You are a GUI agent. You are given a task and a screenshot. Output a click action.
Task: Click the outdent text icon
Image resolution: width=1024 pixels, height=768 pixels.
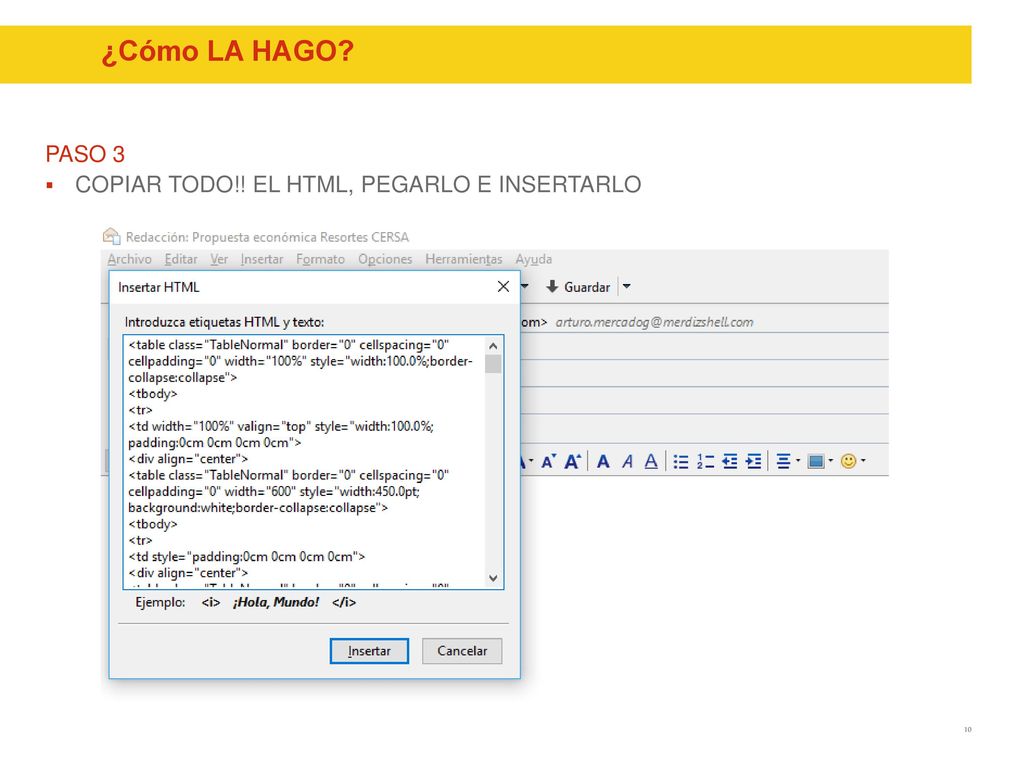click(x=729, y=462)
